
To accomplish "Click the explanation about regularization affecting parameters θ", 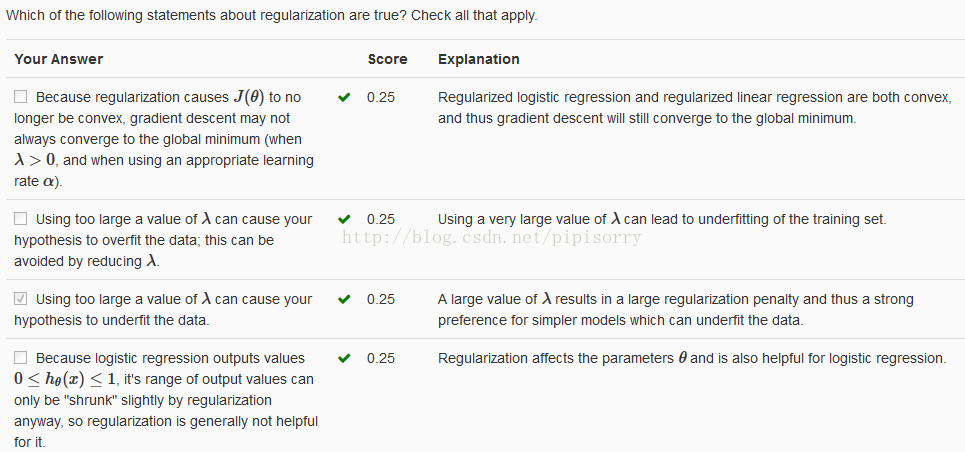I will click(x=691, y=358).
